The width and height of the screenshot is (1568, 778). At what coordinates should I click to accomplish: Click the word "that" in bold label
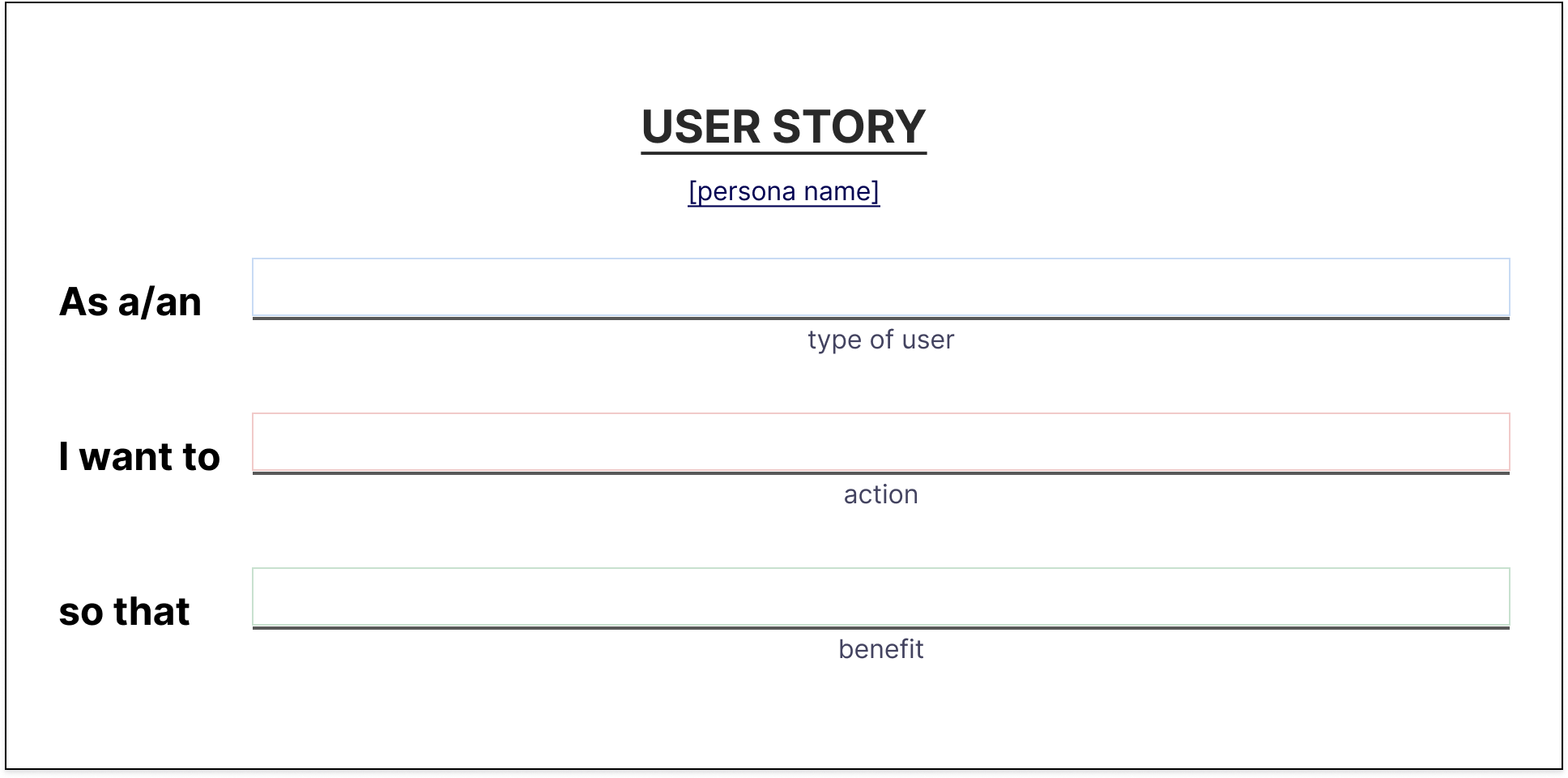tap(151, 611)
